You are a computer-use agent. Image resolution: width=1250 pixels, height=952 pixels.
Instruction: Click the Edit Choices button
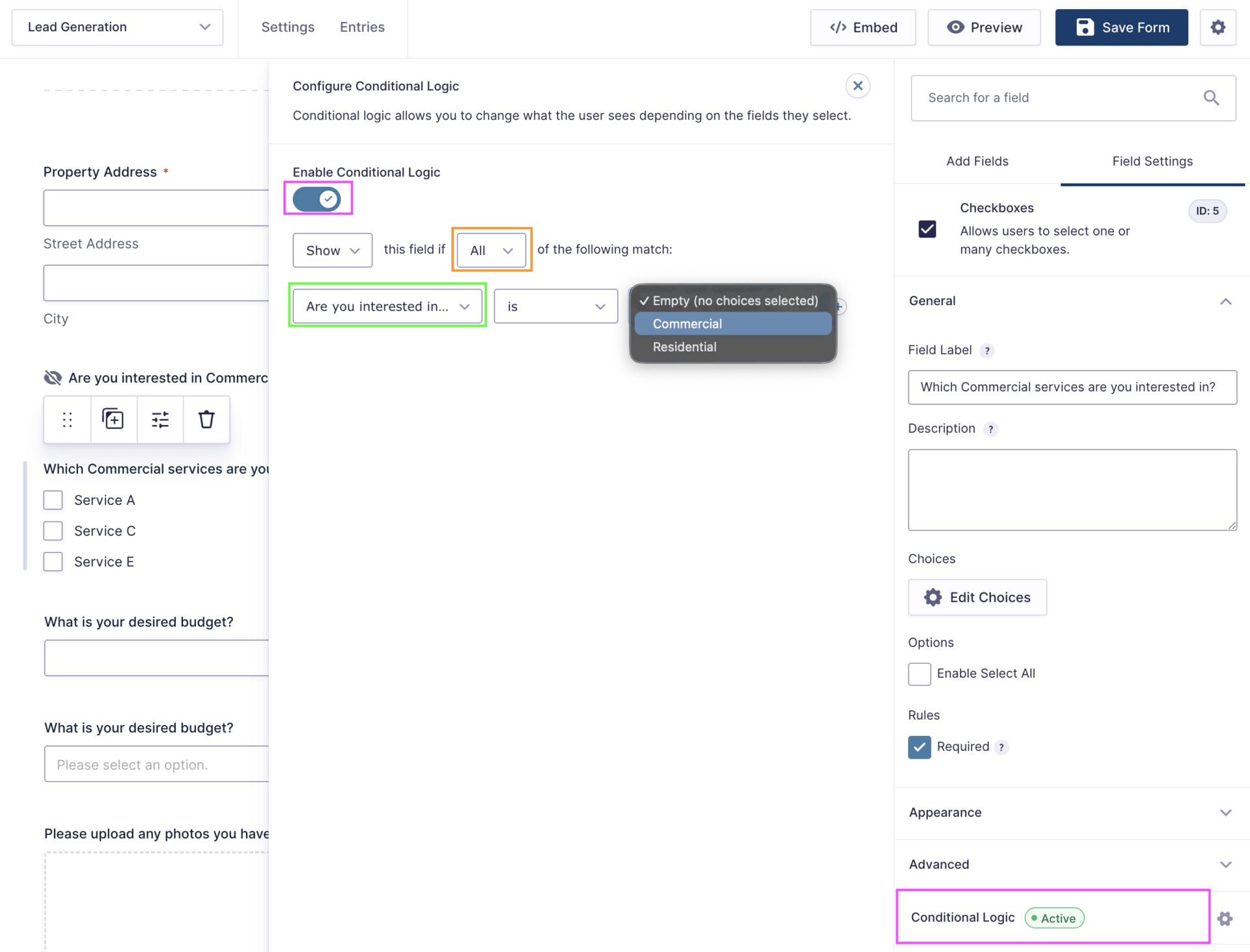point(977,597)
